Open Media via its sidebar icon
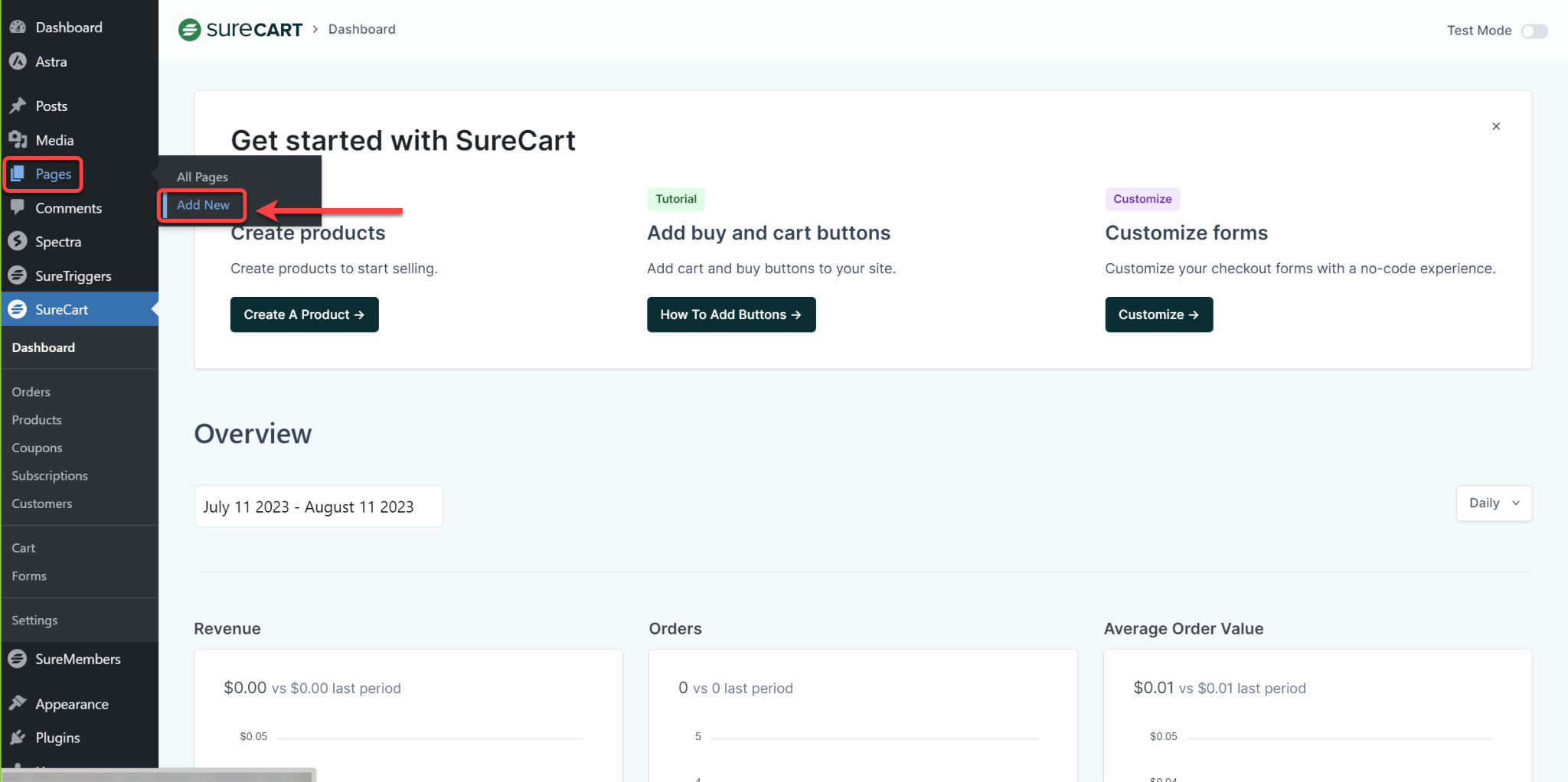 click(x=18, y=139)
